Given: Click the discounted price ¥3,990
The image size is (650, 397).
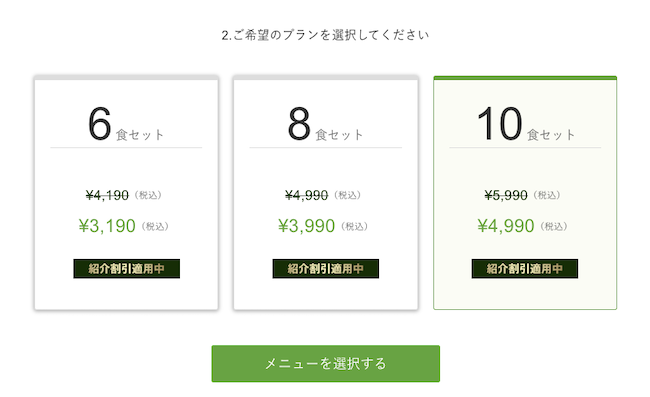Looking at the screenshot, I should tap(306, 226).
